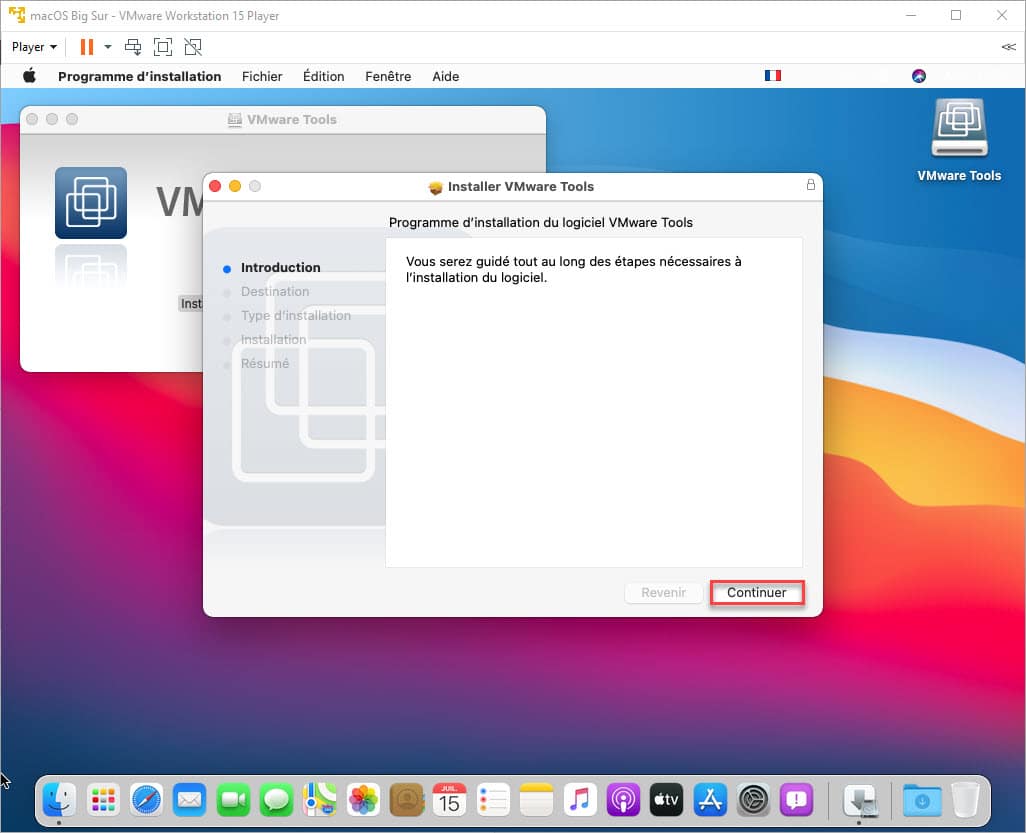Open the Fenêtre menu
1026x833 pixels.
click(x=388, y=77)
